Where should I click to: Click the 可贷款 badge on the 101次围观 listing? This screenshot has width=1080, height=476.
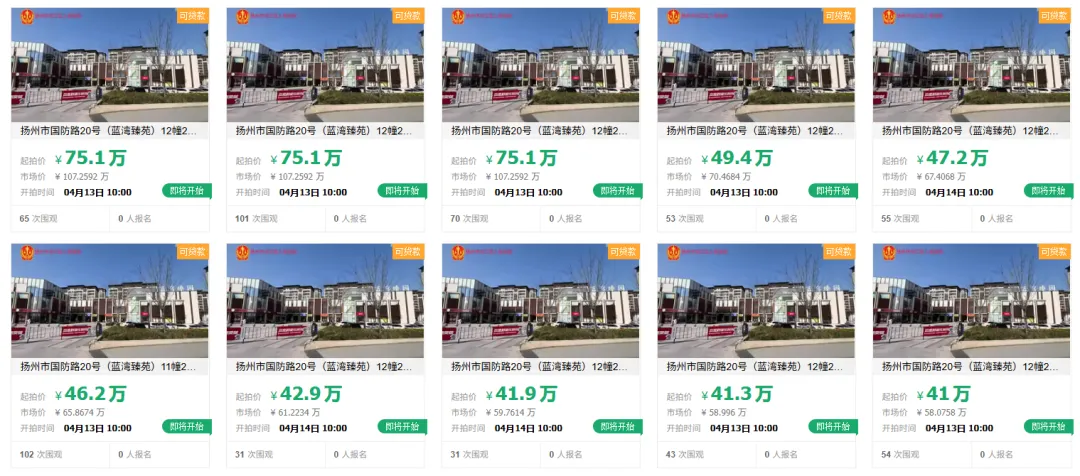[x=408, y=16]
